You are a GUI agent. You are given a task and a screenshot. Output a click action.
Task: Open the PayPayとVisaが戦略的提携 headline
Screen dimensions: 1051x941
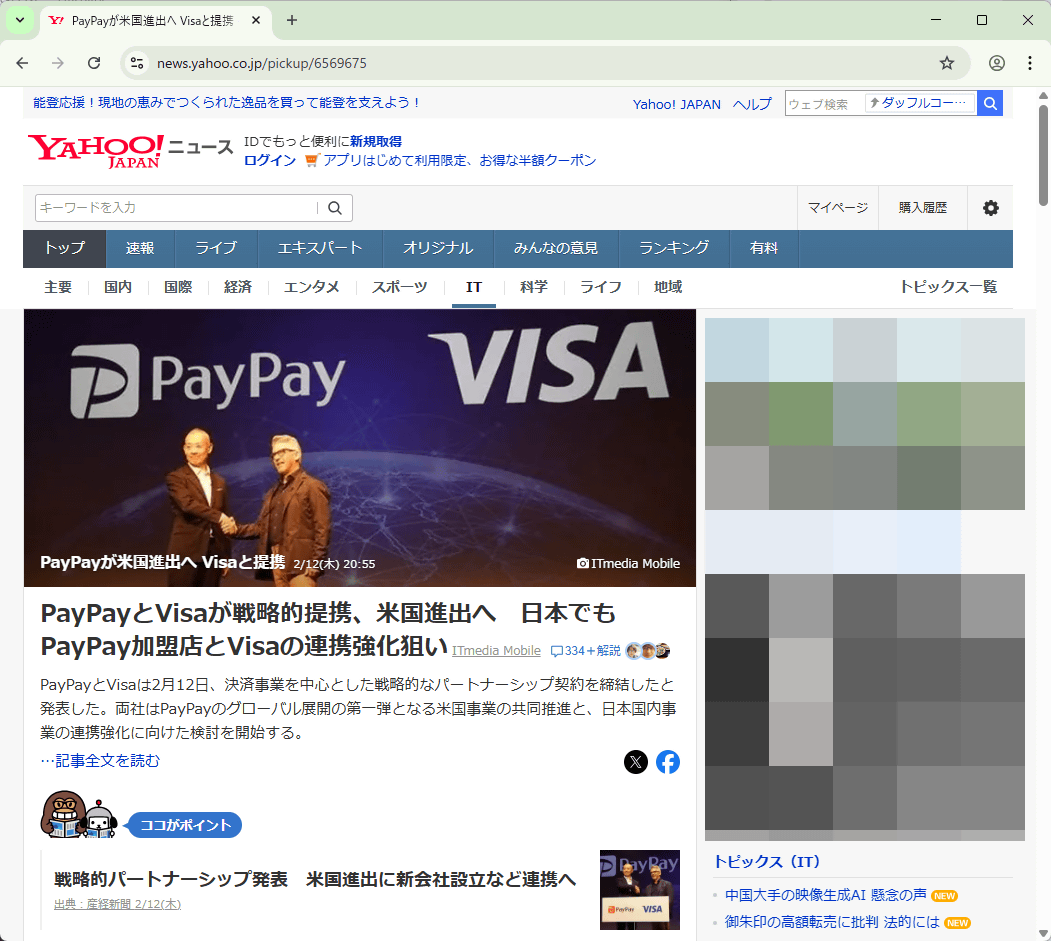point(328,630)
